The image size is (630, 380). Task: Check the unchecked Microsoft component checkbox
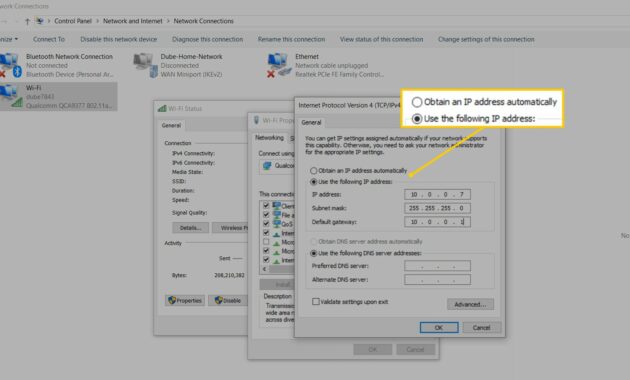pyautogui.click(x=266, y=242)
